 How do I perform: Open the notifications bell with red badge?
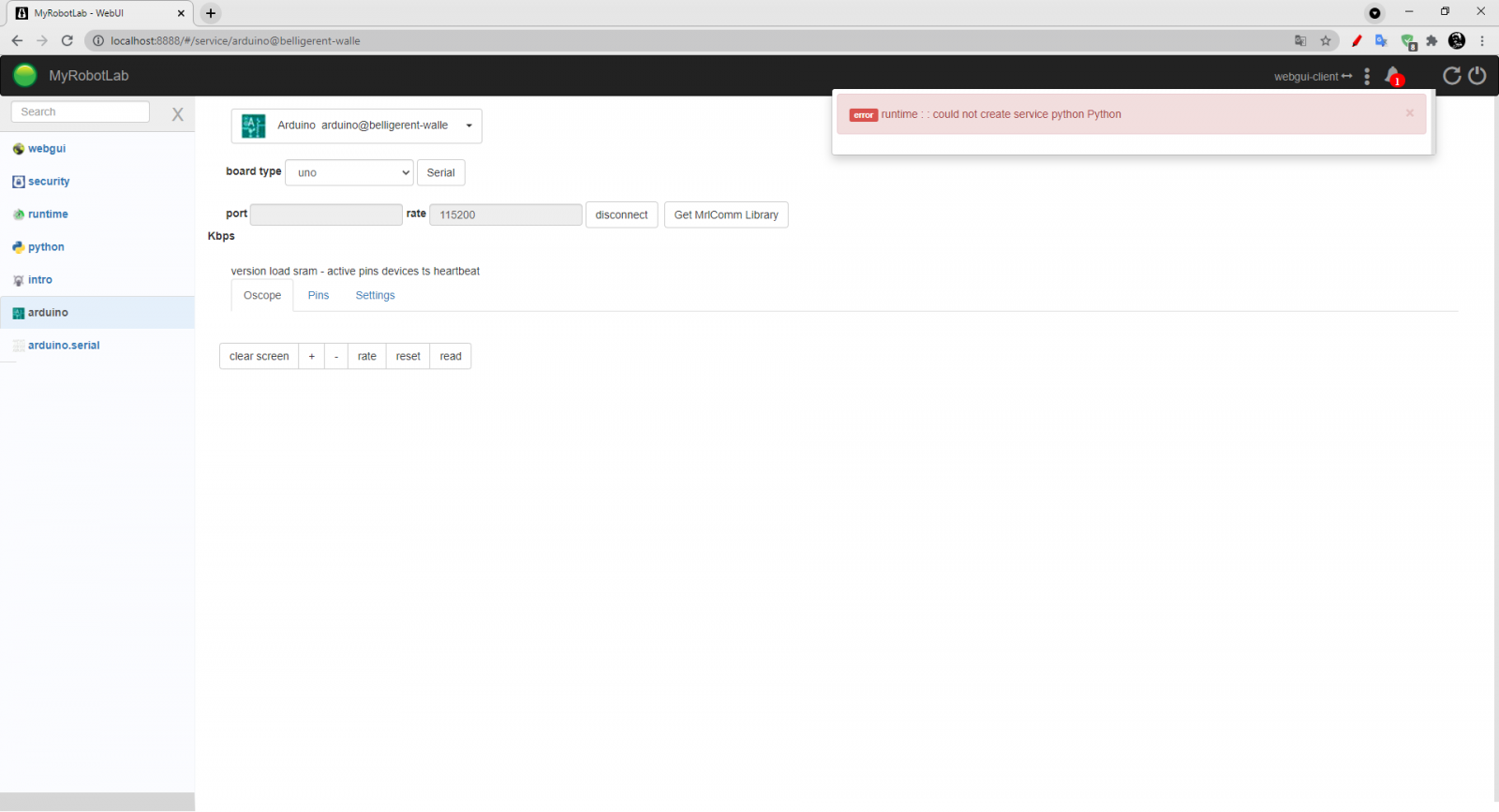click(x=1393, y=76)
